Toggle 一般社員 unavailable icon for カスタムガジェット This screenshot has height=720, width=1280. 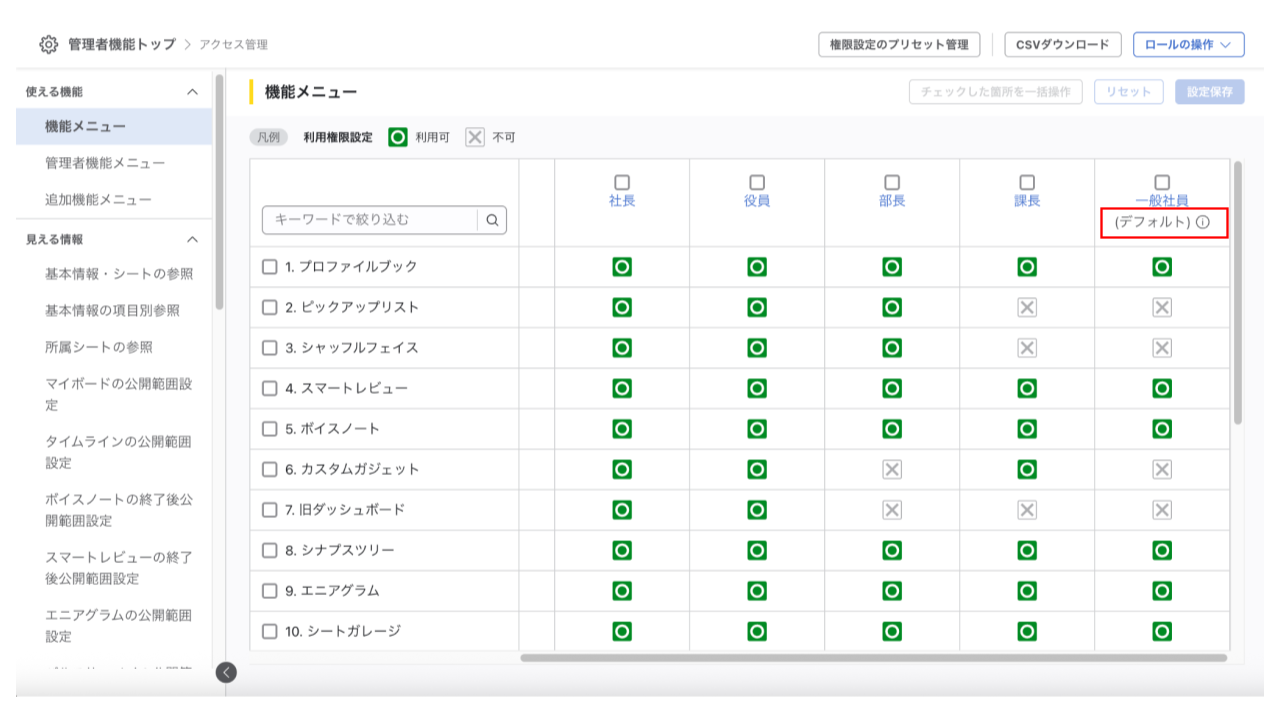pyautogui.click(x=1162, y=469)
